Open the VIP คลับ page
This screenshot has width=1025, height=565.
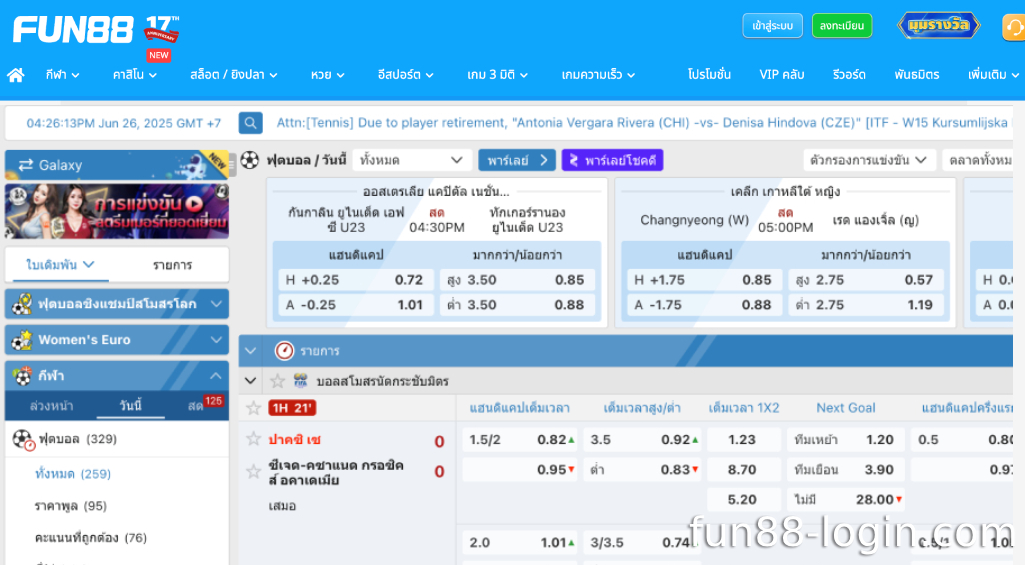[x=781, y=75]
